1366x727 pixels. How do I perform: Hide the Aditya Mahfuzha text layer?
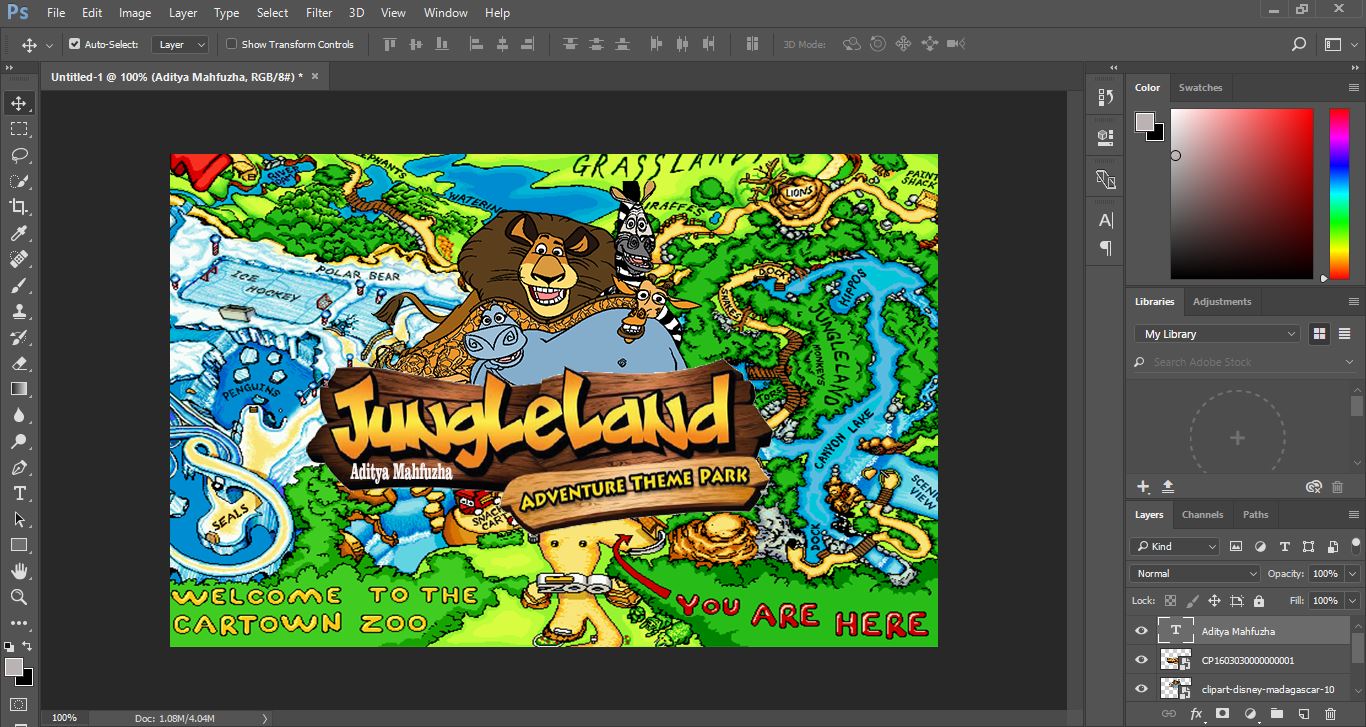[x=1141, y=631]
